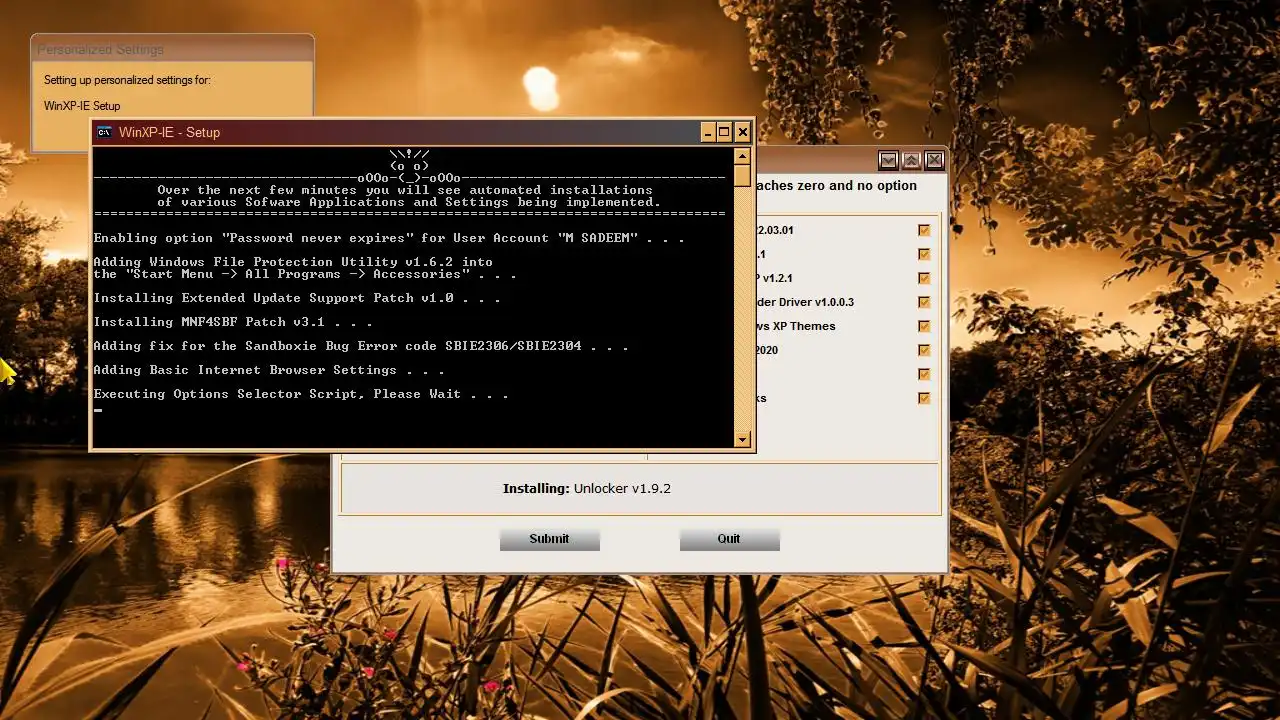Click the Submit button

(549, 539)
